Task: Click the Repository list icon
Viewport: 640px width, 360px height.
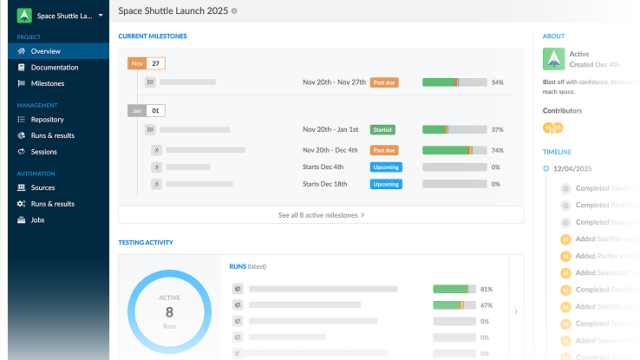Action: pos(21,120)
